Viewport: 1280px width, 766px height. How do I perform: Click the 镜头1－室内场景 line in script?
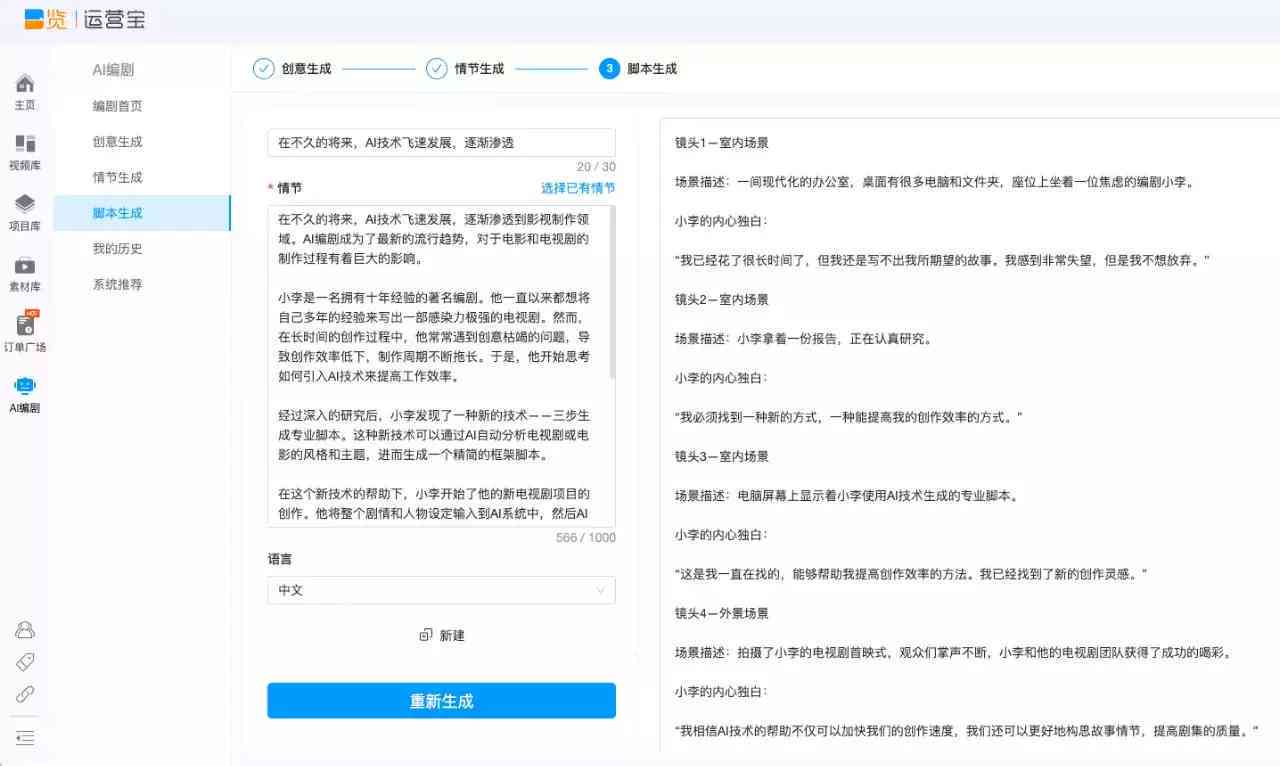pos(722,143)
